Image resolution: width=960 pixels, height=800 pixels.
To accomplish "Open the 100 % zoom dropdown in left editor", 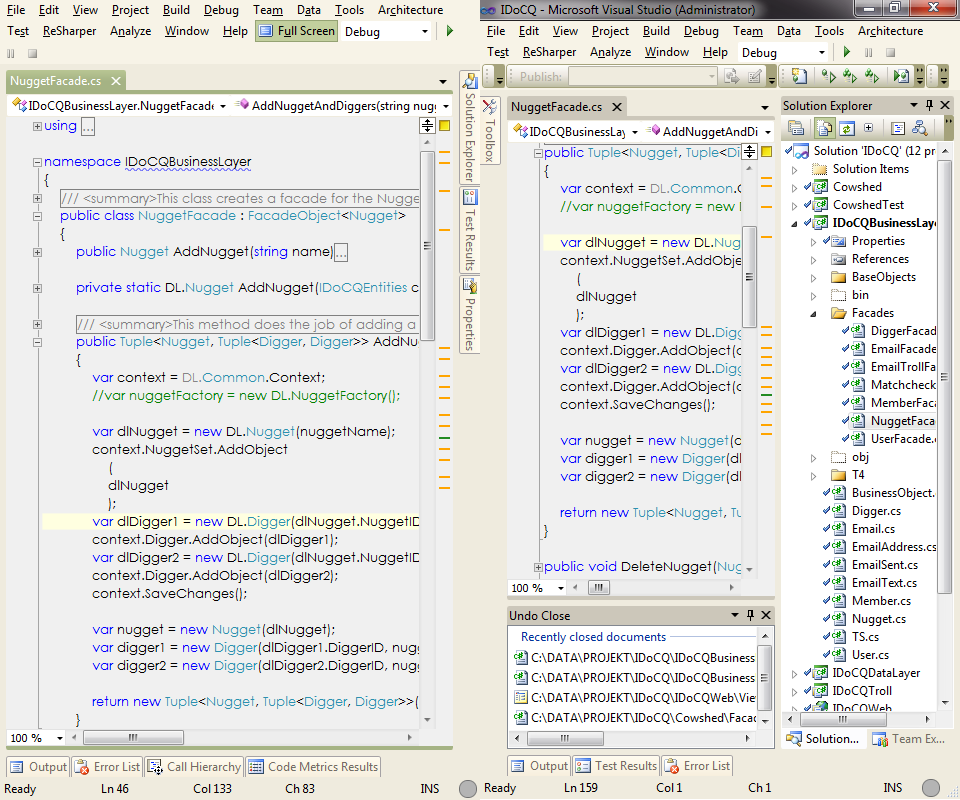I will pos(59,738).
